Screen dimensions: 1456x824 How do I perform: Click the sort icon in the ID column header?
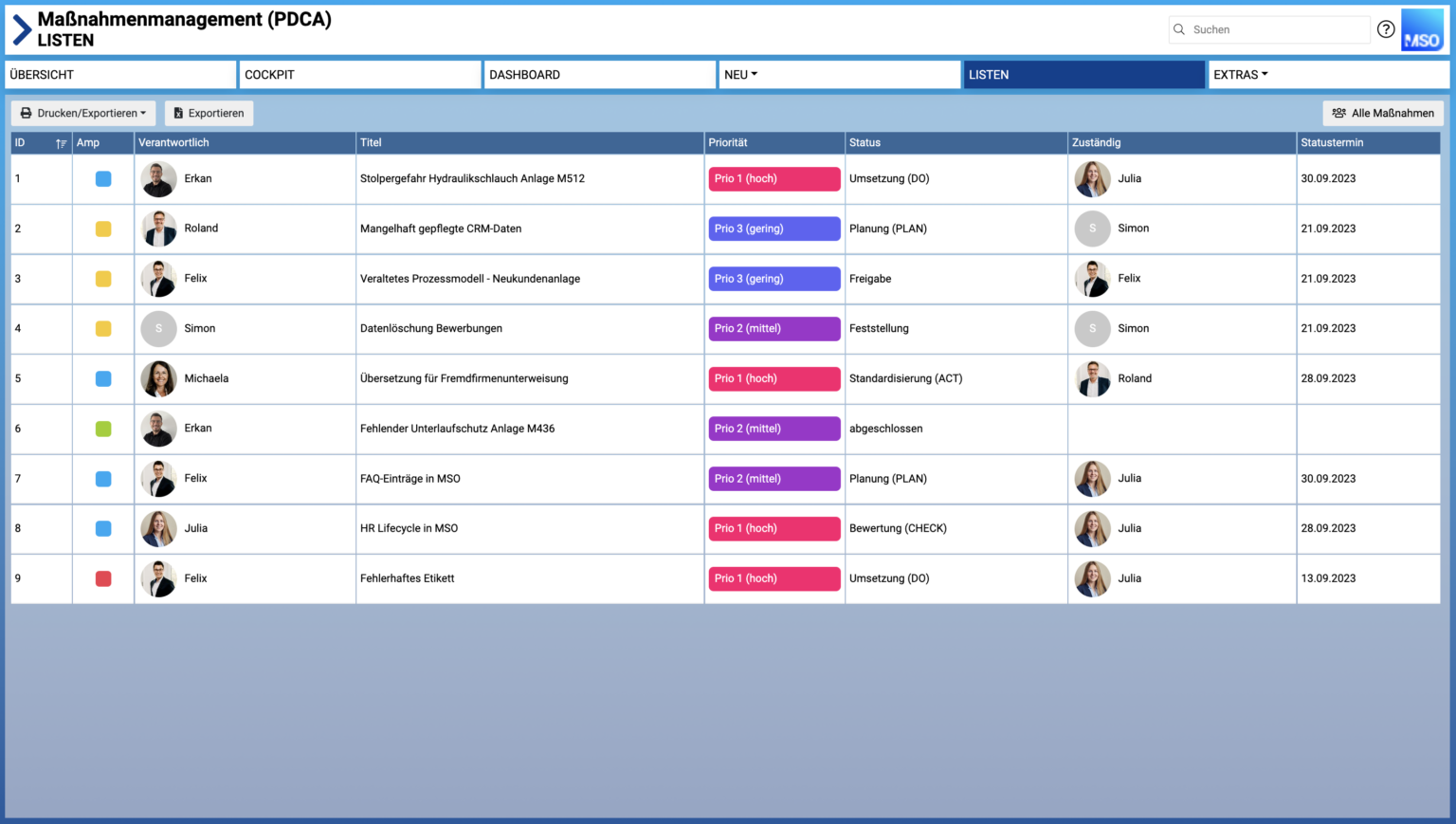coord(60,142)
